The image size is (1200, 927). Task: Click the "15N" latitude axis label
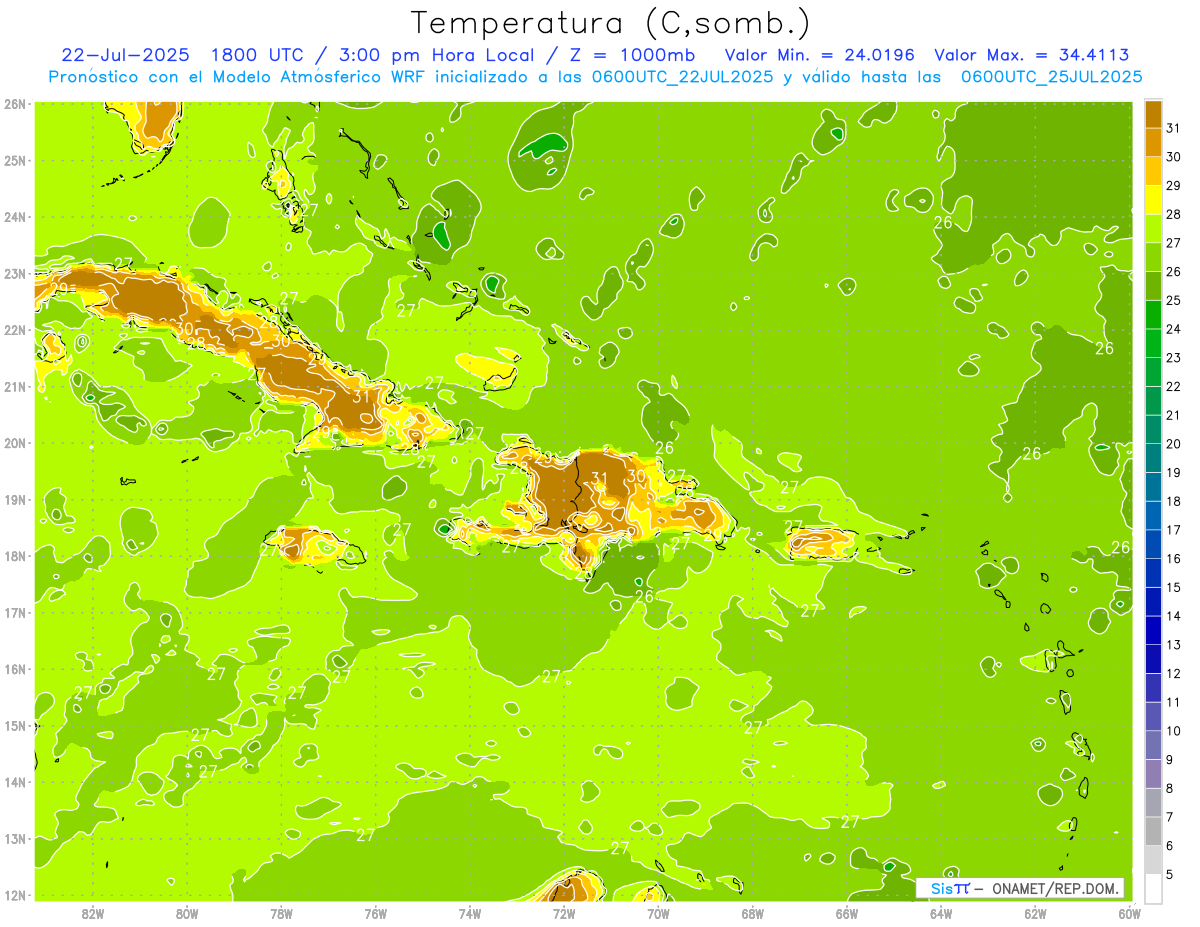(14, 725)
